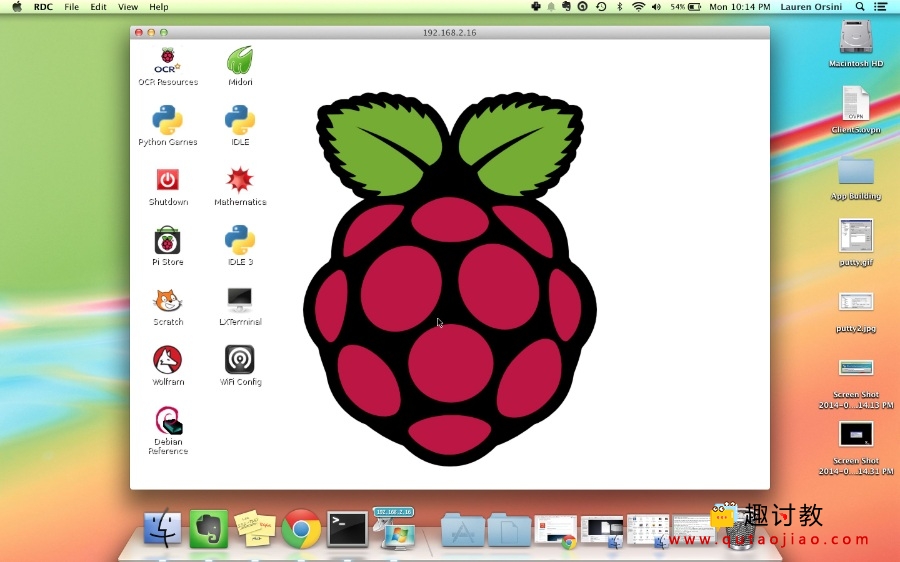Click the Wi-Fi status icon

(638, 7)
